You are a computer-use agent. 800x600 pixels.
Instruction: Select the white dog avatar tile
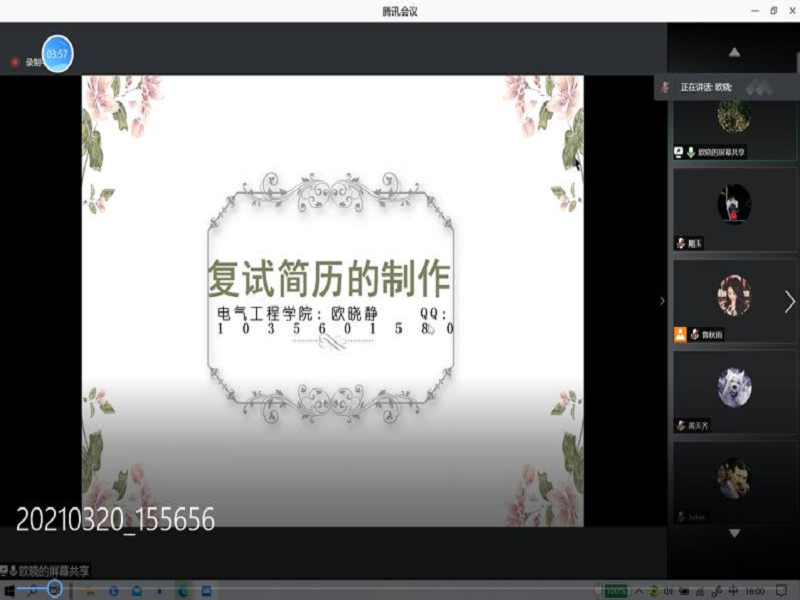734,388
